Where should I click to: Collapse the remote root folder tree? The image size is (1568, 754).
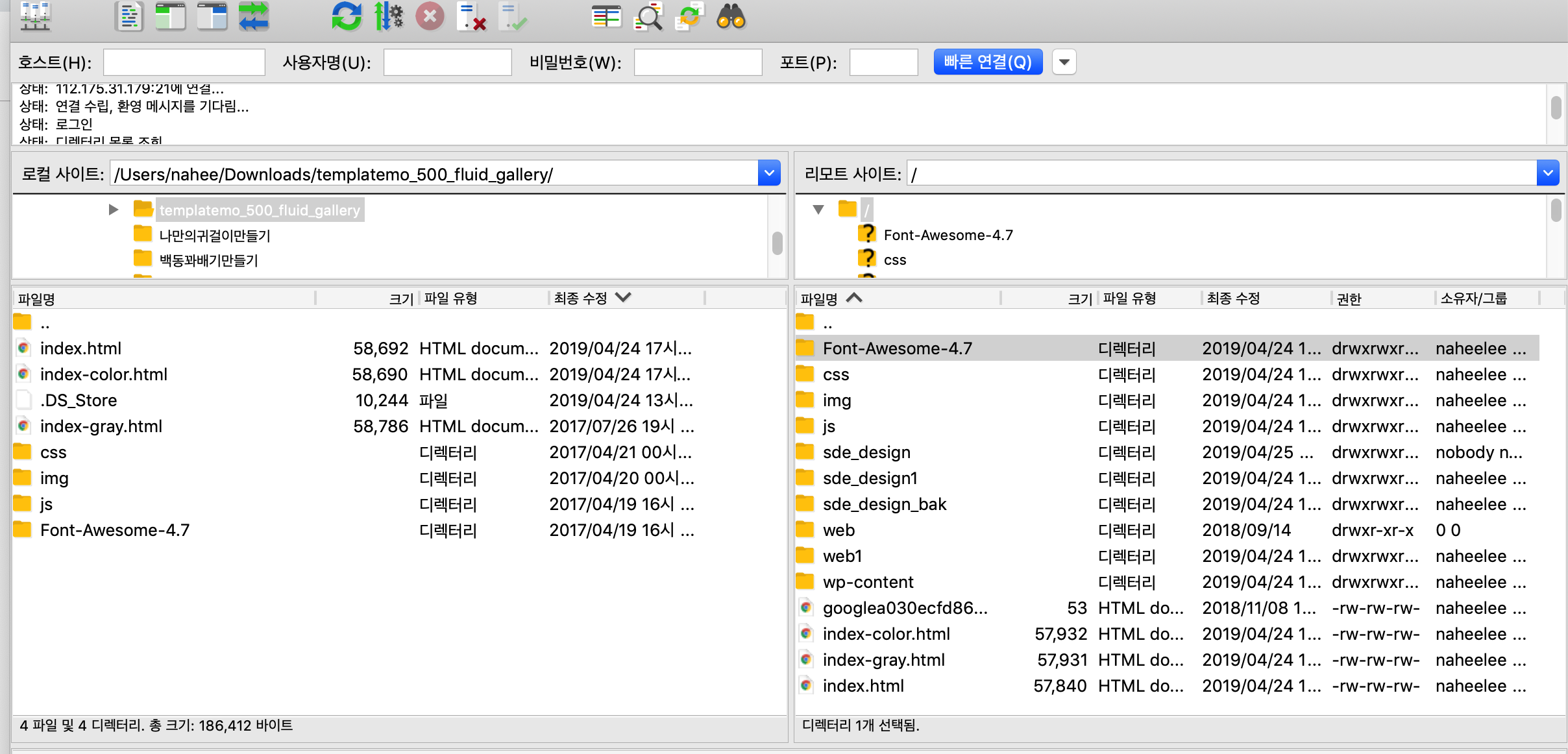pos(818,210)
